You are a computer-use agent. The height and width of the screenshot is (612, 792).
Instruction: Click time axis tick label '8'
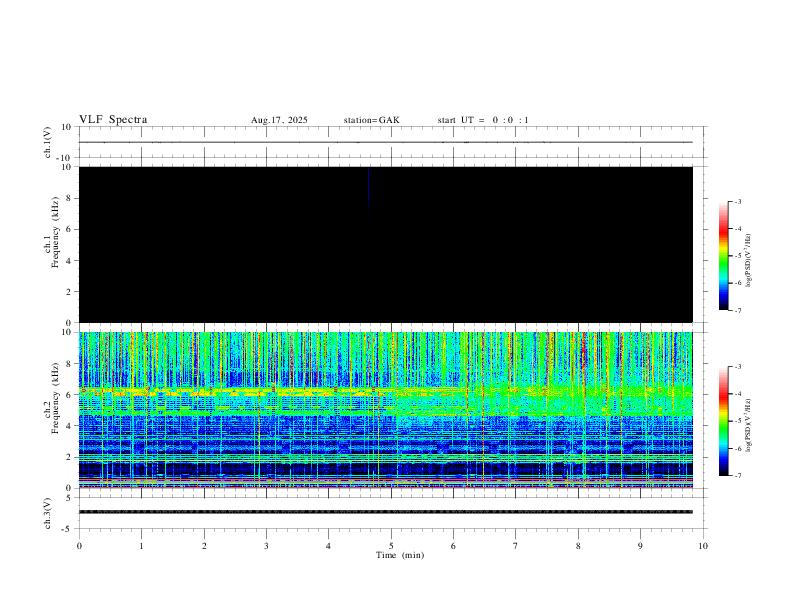(x=578, y=546)
